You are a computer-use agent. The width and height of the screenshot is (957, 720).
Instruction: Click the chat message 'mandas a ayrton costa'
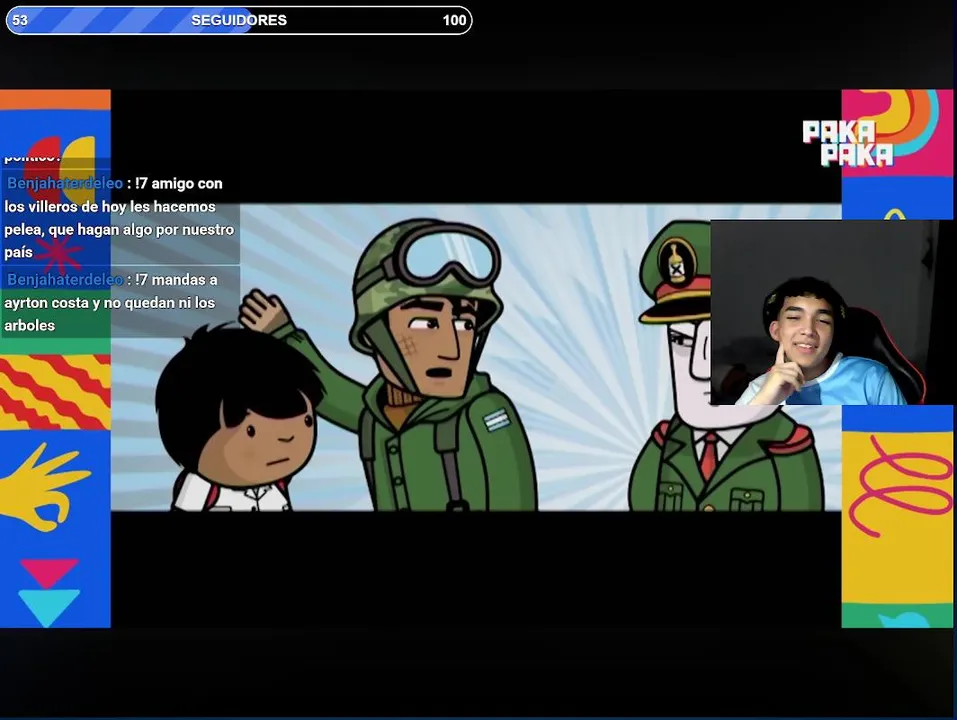[x=121, y=302]
